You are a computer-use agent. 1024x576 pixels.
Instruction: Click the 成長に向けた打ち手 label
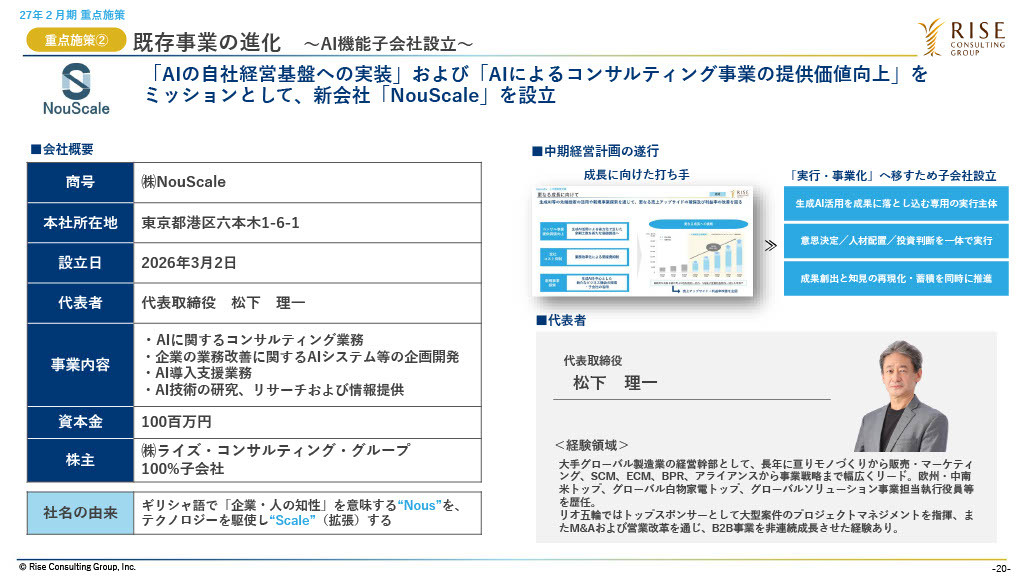[637, 174]
